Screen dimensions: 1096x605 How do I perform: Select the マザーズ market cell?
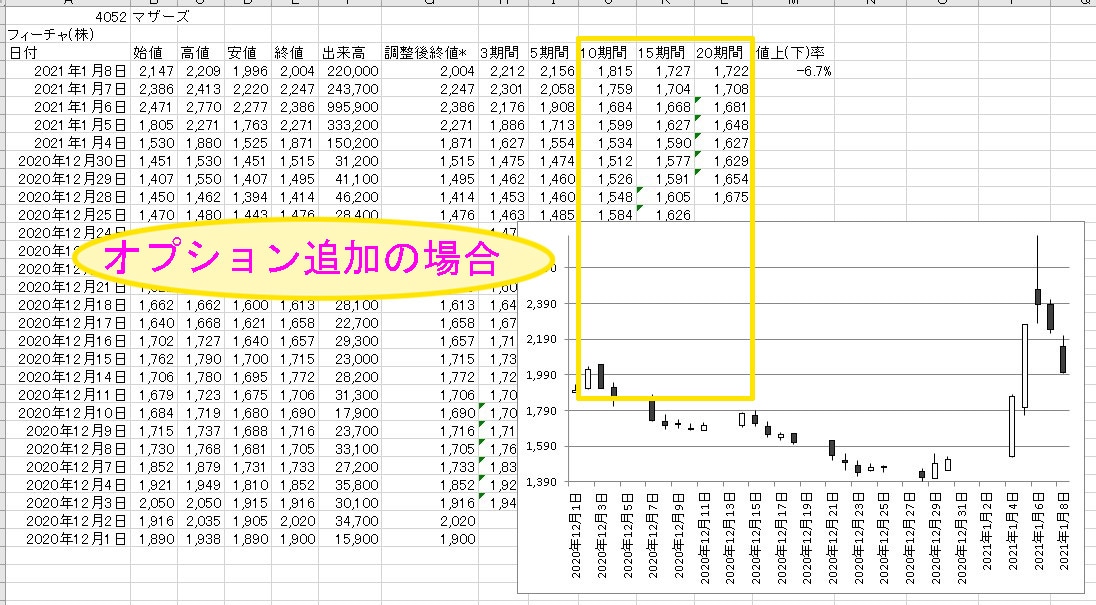point(154,17)
